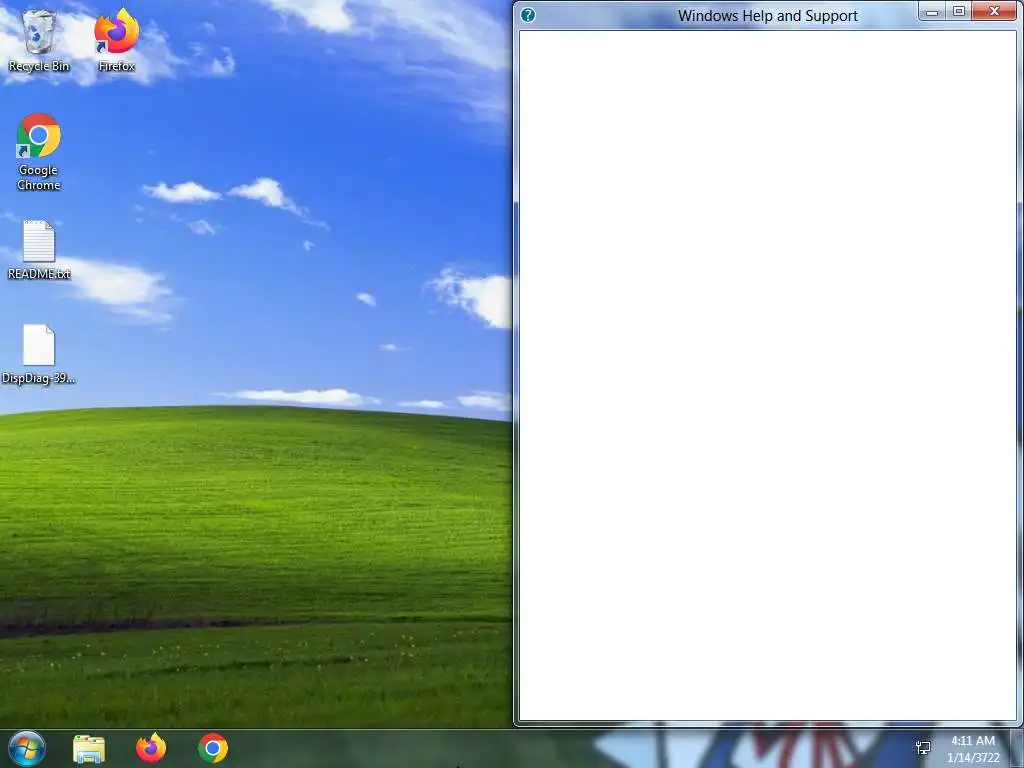Select the README.txt file on desktop
Viewport: 1024px width, 768px height.
(39, 251)
